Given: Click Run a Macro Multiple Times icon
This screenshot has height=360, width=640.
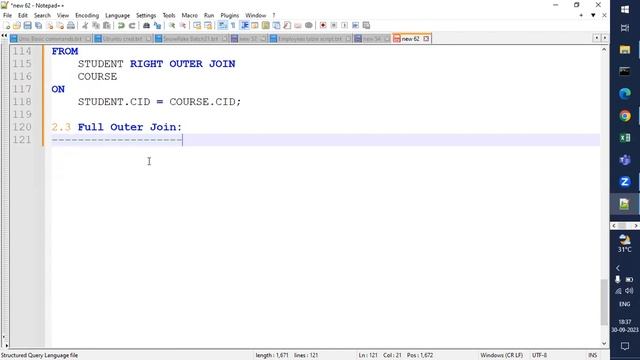Looking at the screenshot, I should 356,25.
